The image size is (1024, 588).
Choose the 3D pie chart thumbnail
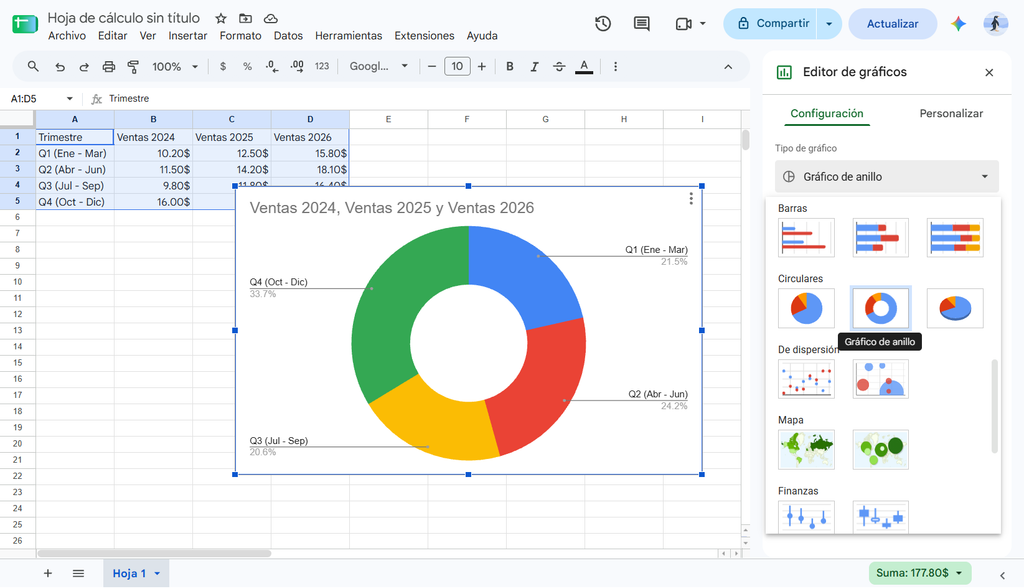[955, 308]
